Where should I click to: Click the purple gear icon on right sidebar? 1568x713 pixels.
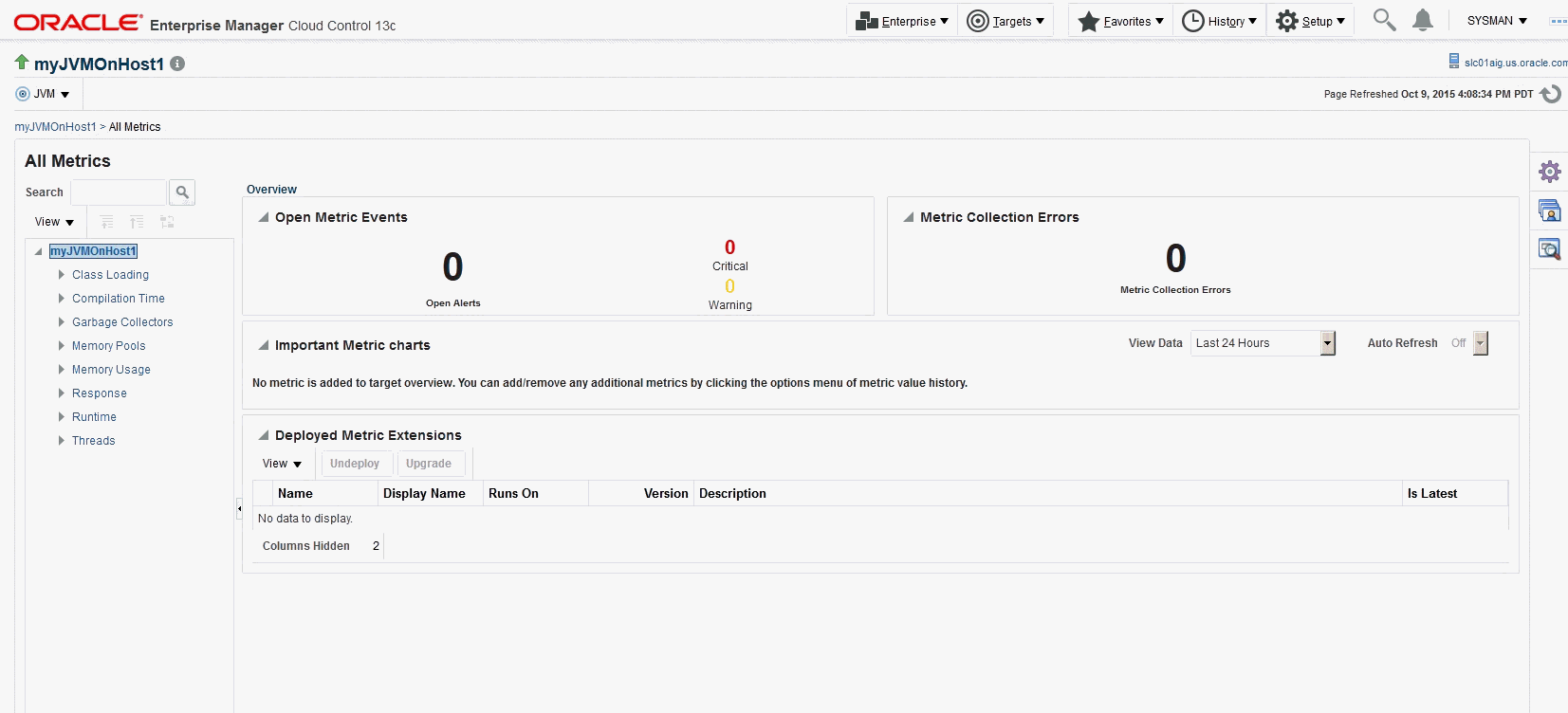point(1549,172)
